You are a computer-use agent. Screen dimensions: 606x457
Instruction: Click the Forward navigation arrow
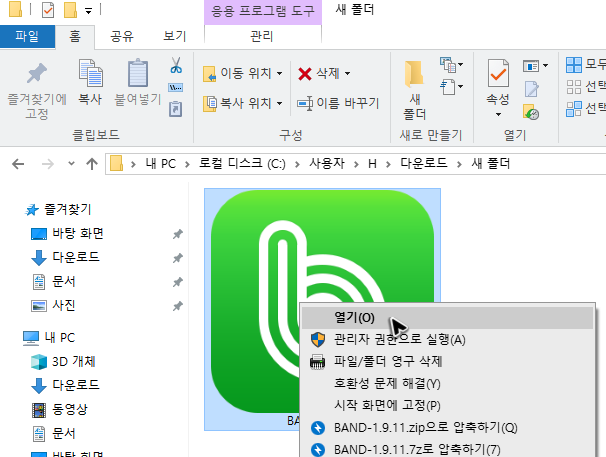tap(48, 164)
